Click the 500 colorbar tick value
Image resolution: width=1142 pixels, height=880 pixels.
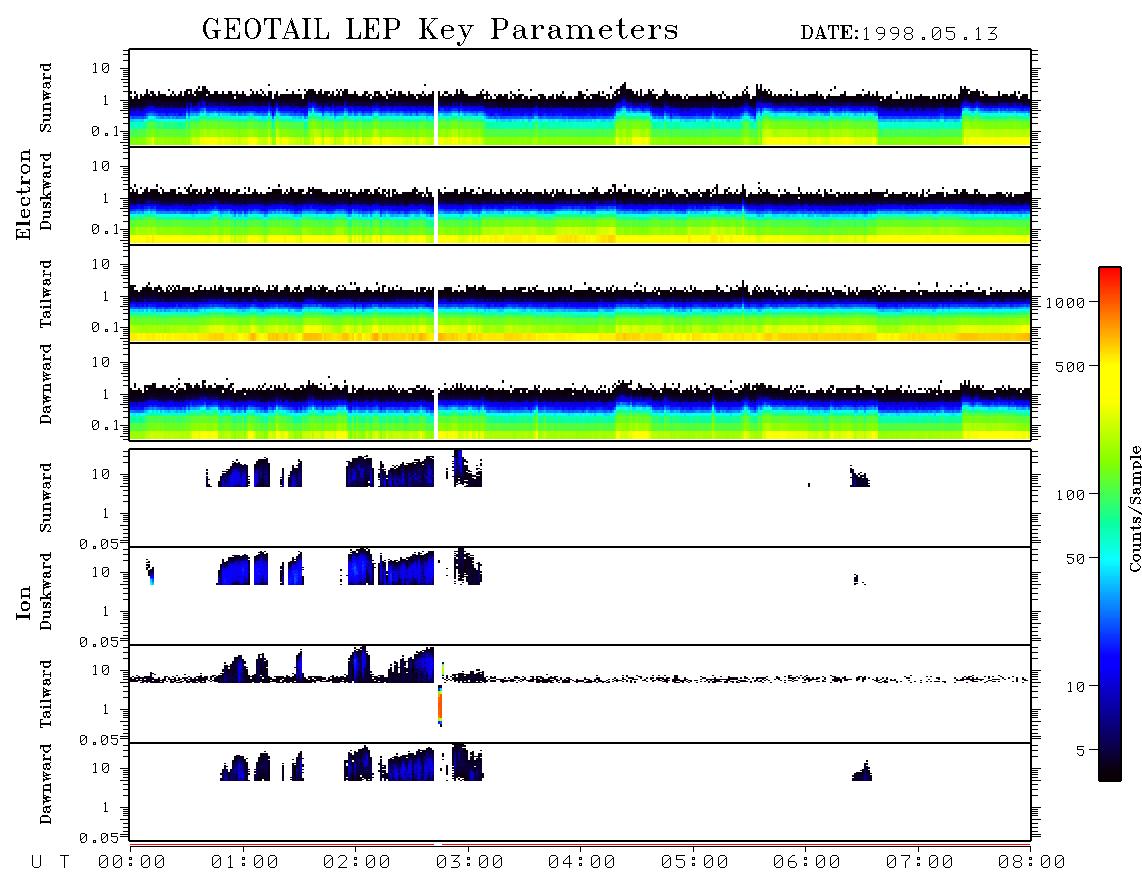(x=1071, y=367)
